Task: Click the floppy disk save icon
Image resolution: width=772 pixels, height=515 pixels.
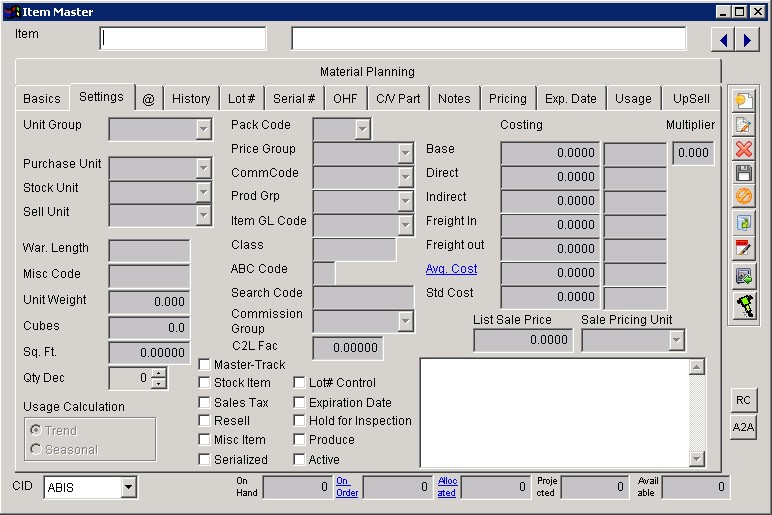Action: (x=743, y=174)
